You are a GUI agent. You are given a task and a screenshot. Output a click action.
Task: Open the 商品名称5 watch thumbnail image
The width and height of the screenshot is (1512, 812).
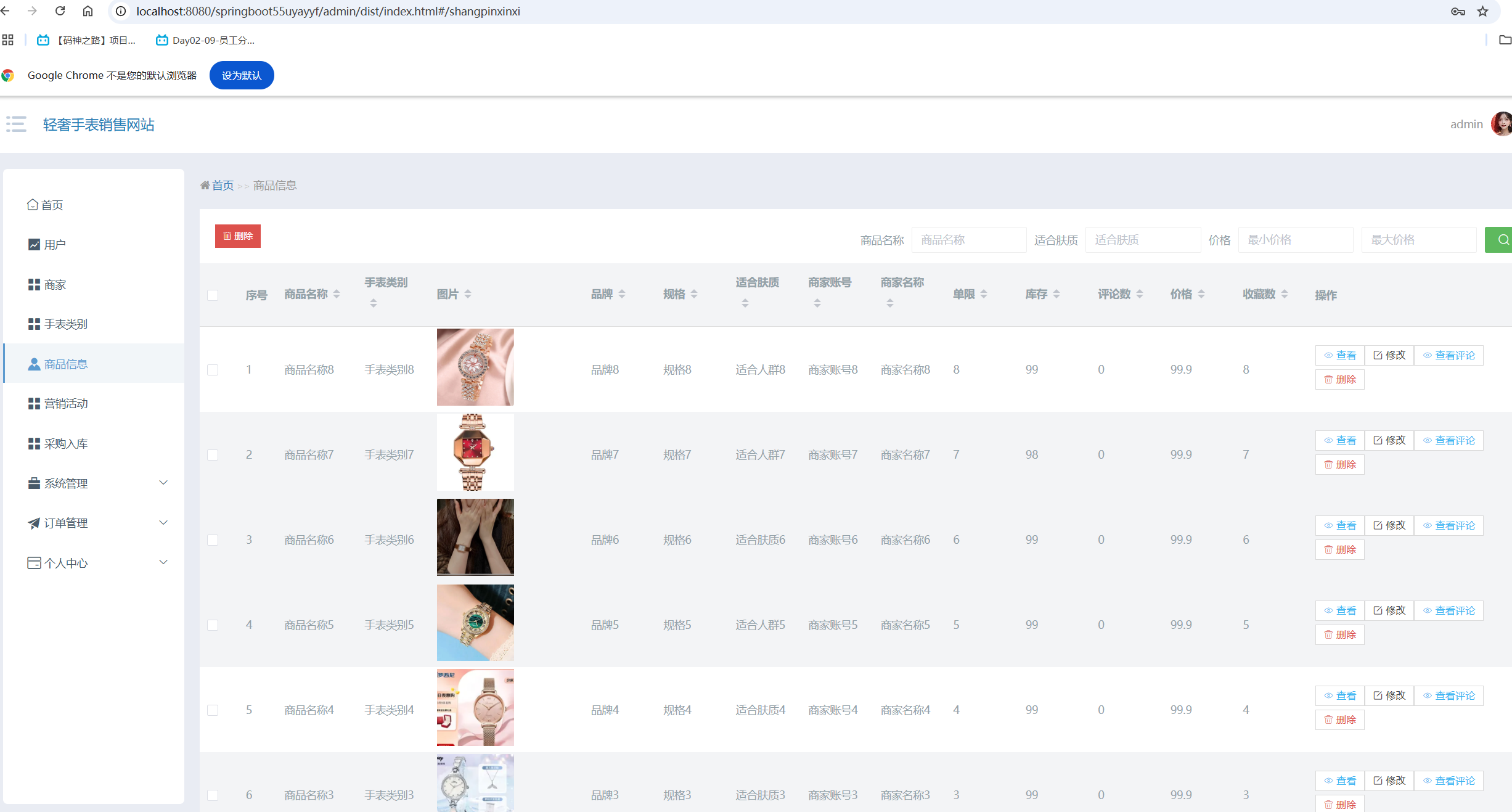[x=475, y=623]
